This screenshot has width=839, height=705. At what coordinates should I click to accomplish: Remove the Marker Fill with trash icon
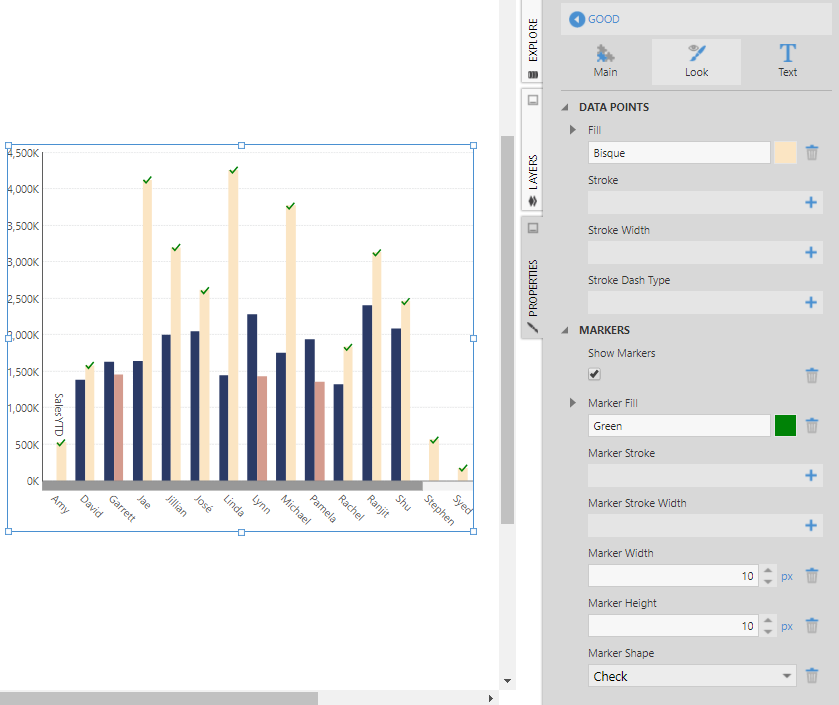tap(812, 426)
